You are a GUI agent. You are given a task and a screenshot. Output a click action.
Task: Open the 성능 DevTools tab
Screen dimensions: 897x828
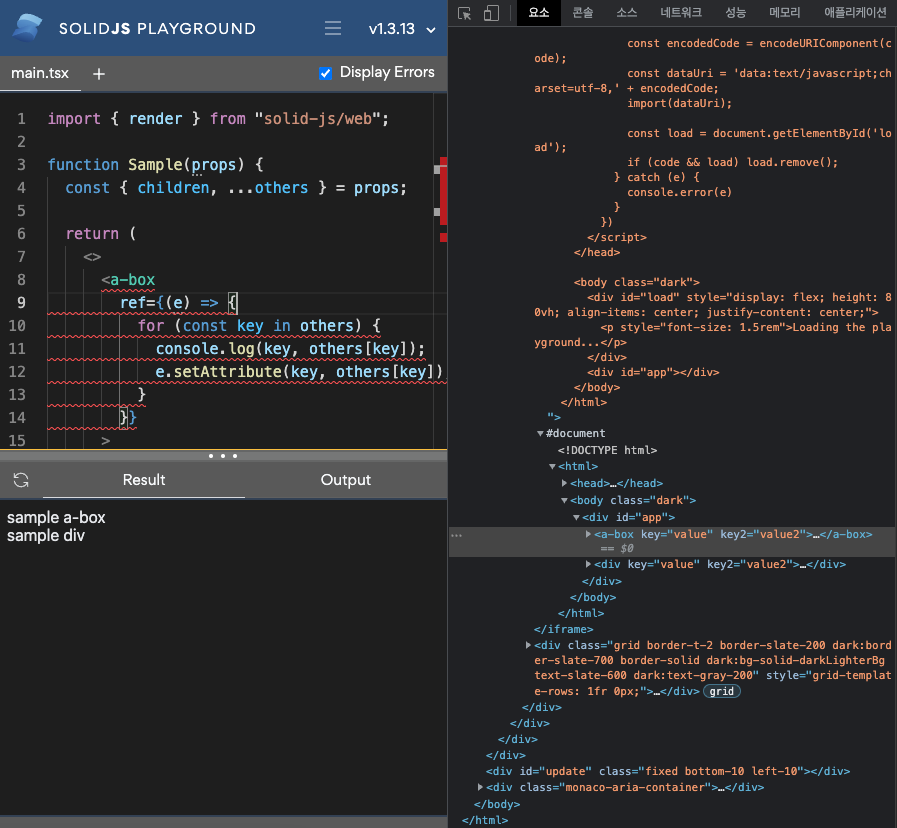click(735, 13)
